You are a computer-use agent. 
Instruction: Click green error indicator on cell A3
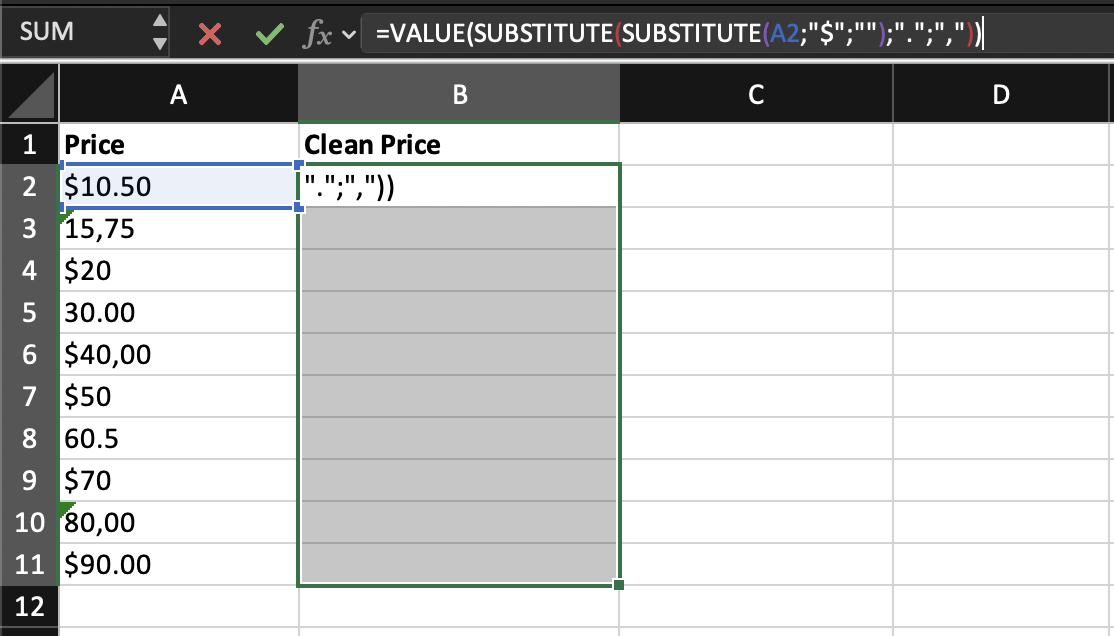click(65, 216)
